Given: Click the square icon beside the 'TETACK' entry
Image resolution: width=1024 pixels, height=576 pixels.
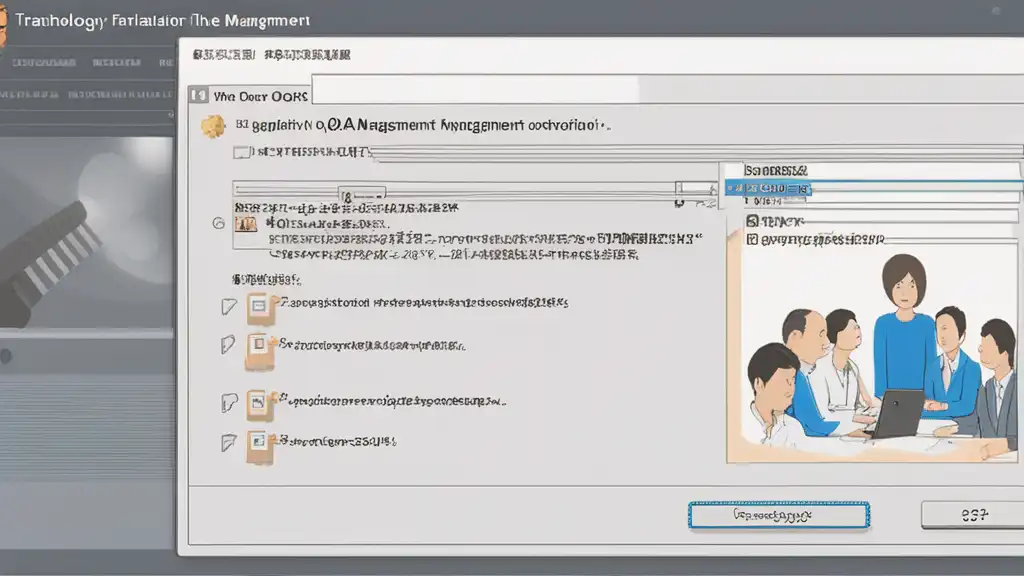Looking at the screenshot, I should [752, 221].
